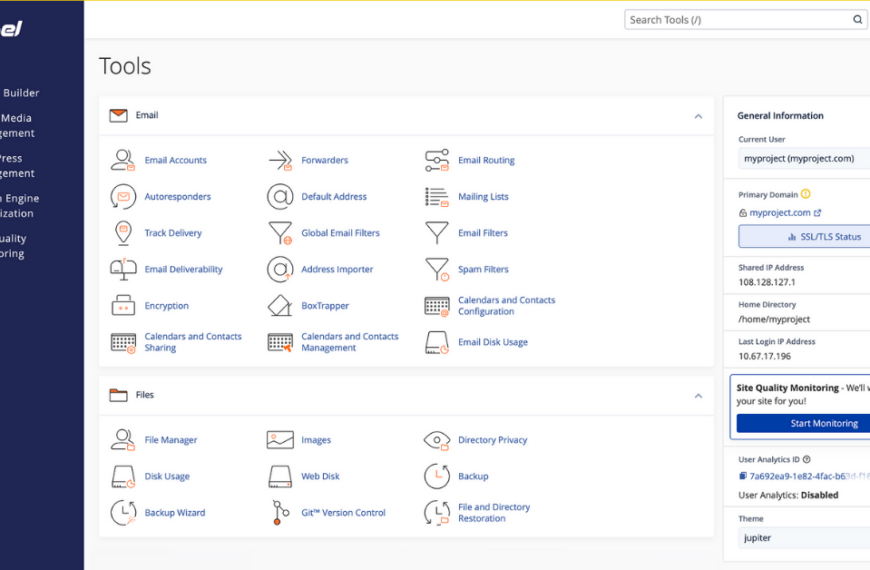Viewport: 870px width, 570px height.
Task: Click the Email Deliverability mailbox icon
Action: (x=123, y=269)
